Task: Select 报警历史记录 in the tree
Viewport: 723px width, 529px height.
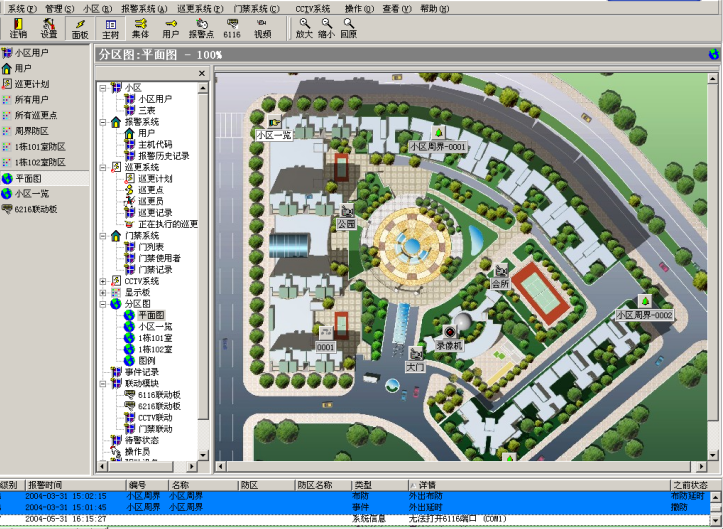Action: pos(164,156)
